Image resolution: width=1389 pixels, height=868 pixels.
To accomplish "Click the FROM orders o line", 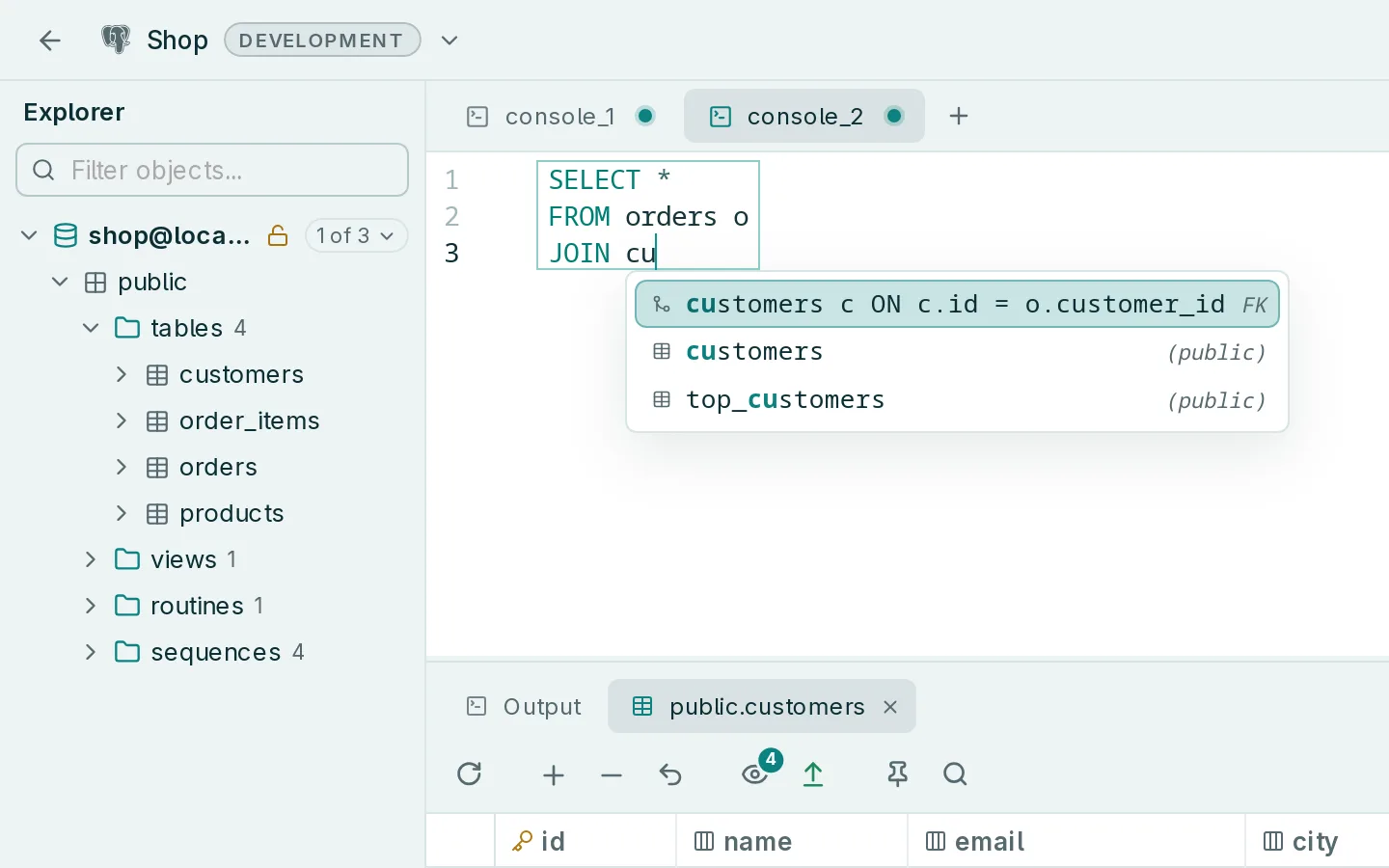I will (648, 216).
